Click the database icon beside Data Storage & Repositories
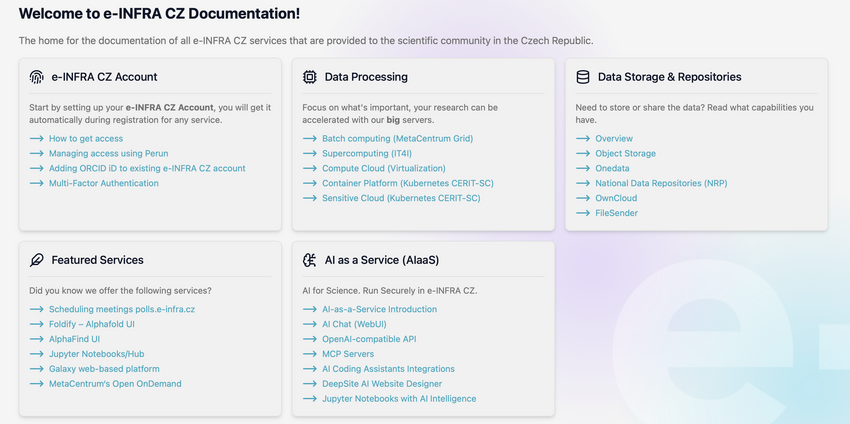This screenshot has height=424, width=850. coord(583,77)
